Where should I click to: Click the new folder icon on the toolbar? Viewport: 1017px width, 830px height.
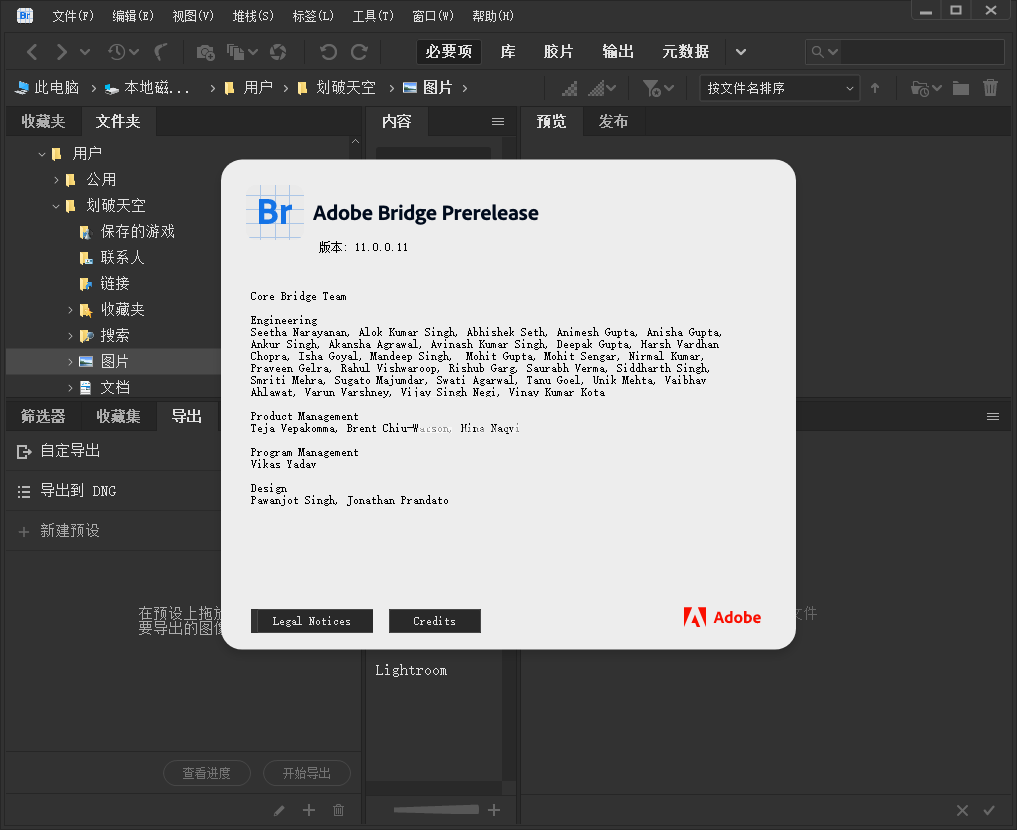coord(960,88)
